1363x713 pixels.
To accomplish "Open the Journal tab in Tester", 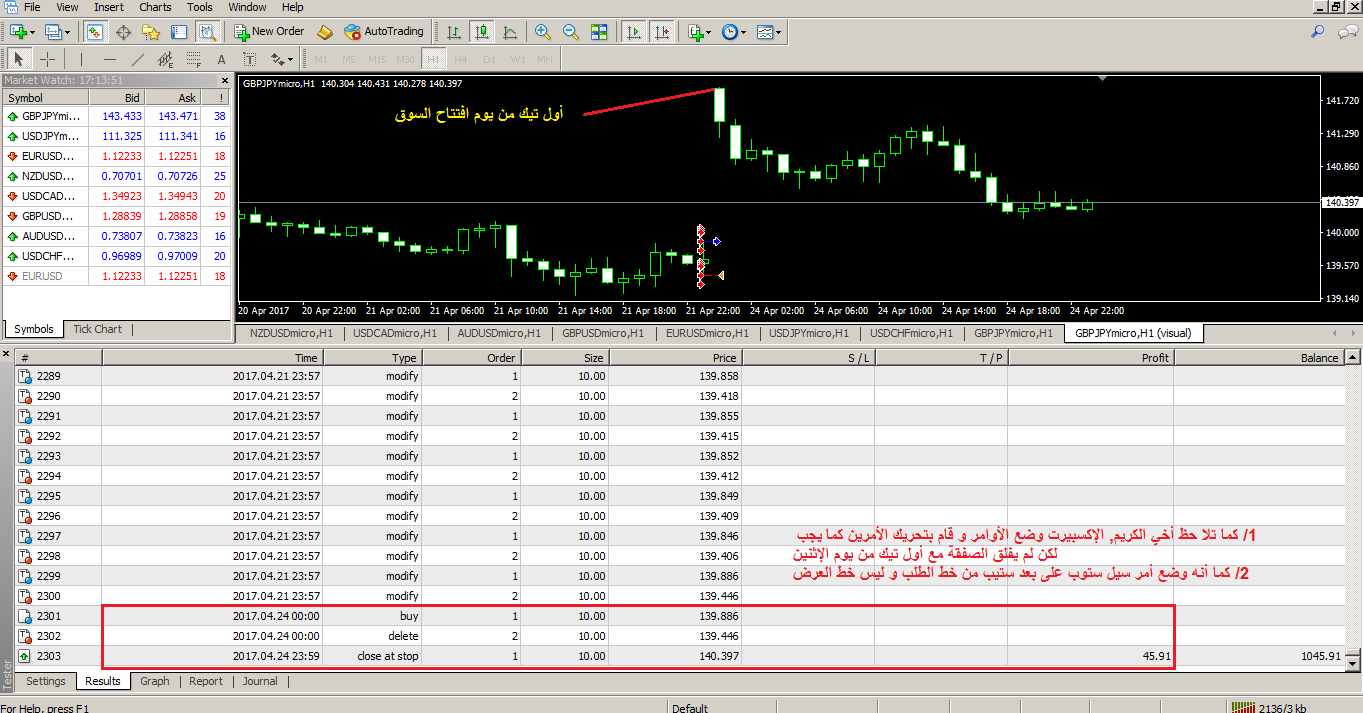I will pos(262,681).
